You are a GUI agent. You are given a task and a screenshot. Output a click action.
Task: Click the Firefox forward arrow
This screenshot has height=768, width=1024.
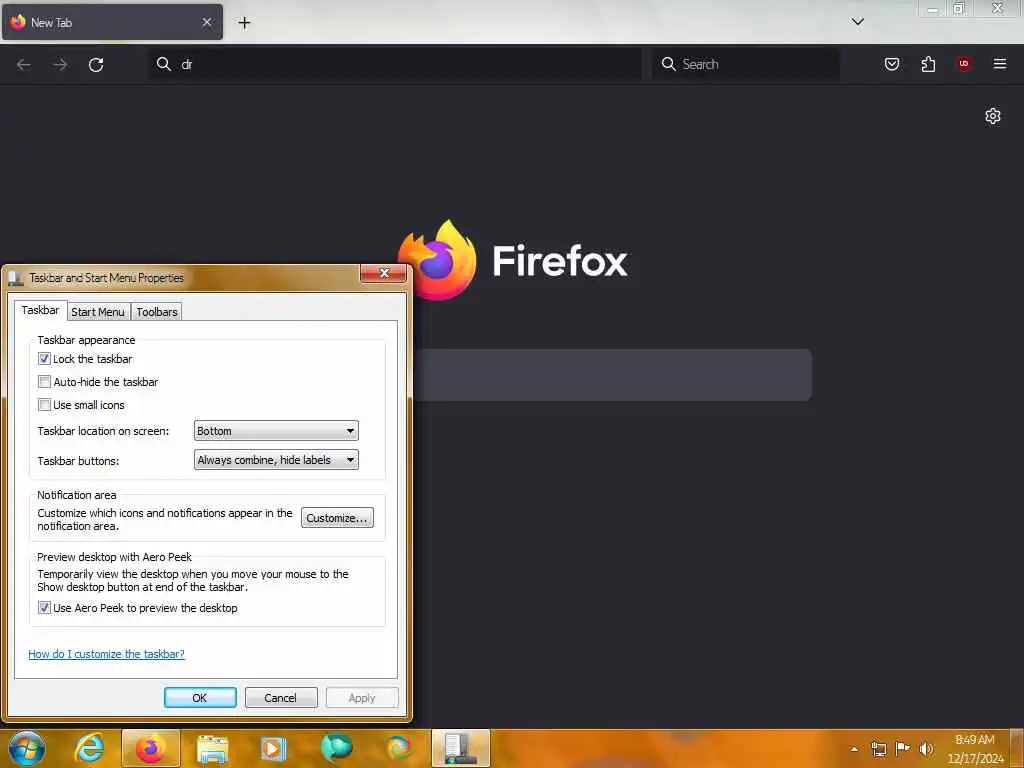click(x=60, y=64)
